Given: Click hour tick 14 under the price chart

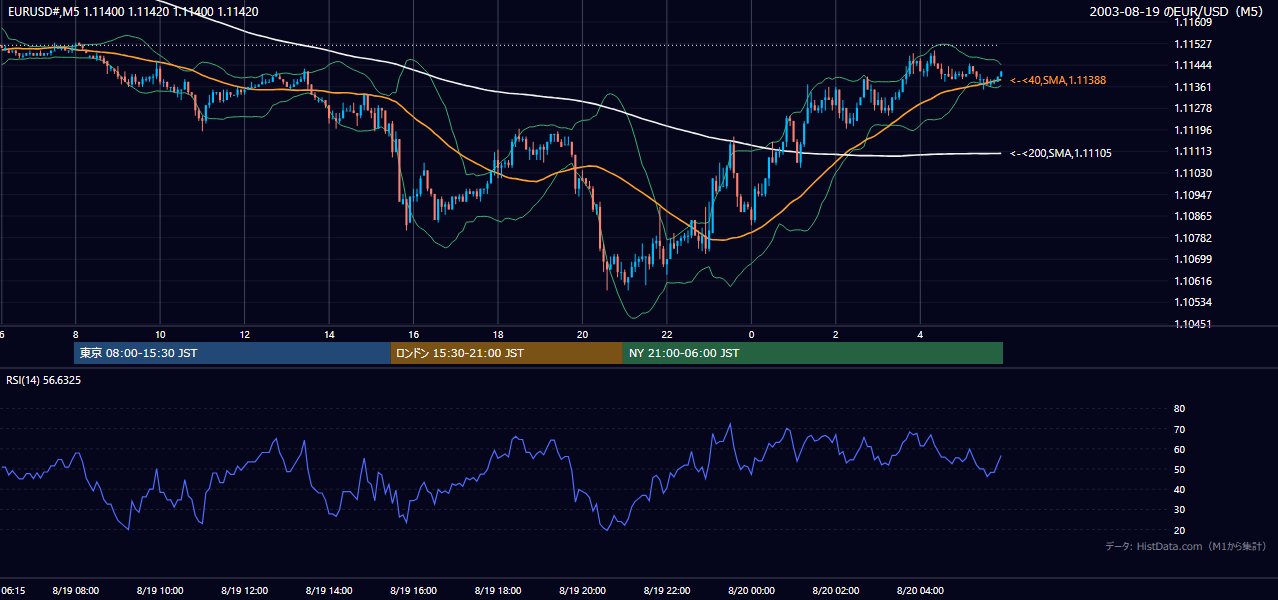Looking at the screenshot, I should click(329, 334).
